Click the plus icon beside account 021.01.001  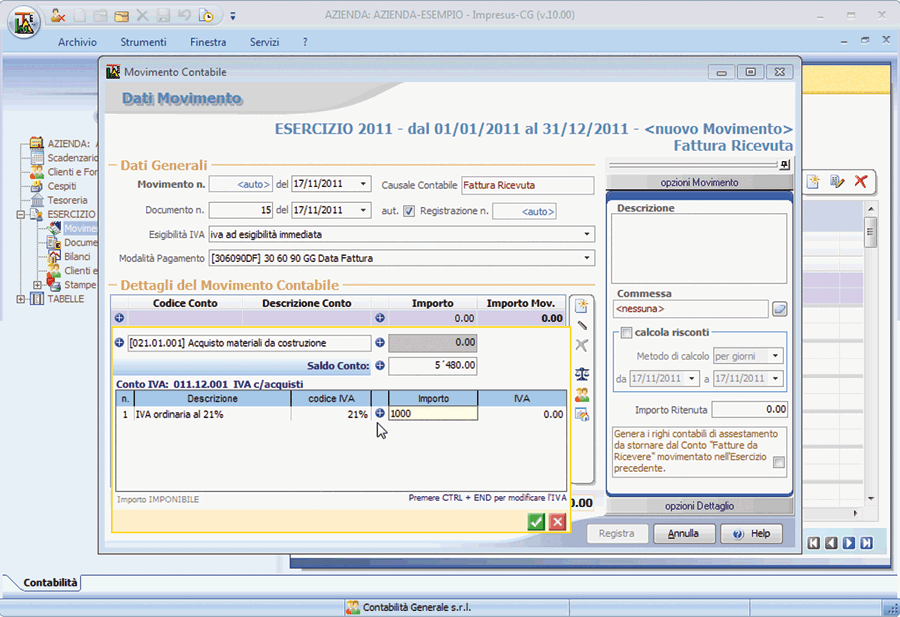[x=119, y=343]
